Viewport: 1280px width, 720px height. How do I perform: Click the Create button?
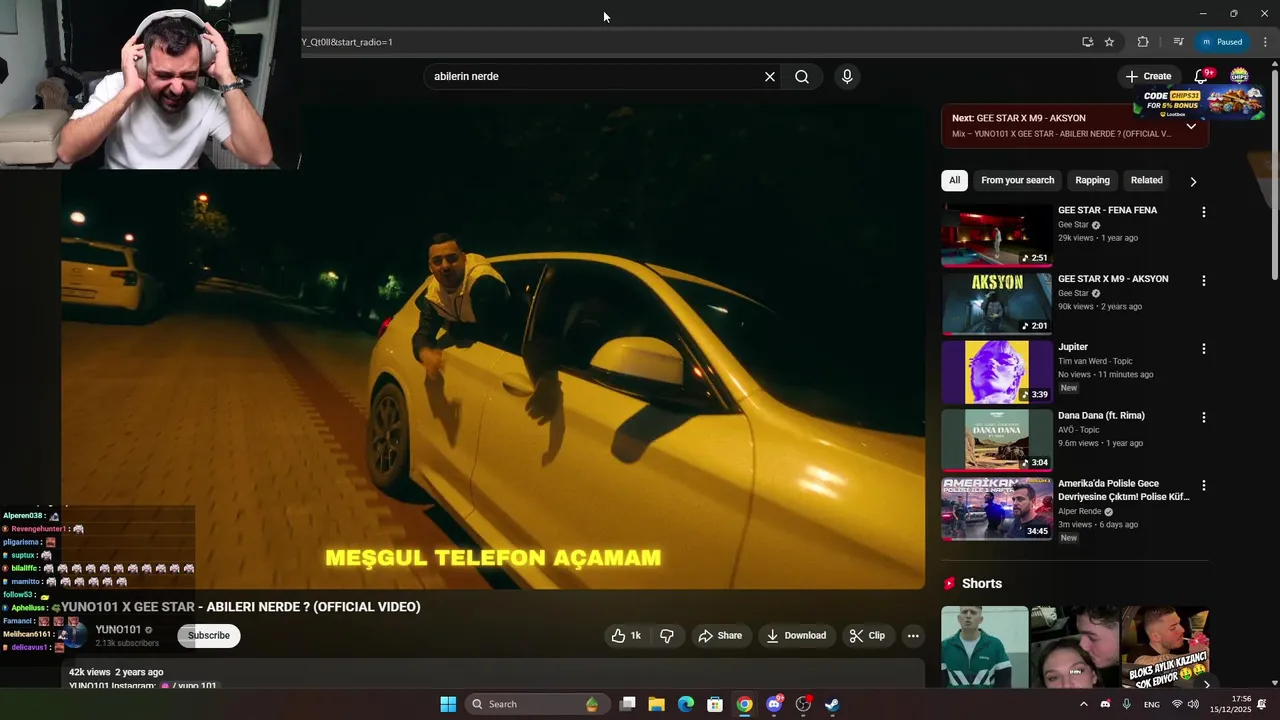pos(1148,76)
